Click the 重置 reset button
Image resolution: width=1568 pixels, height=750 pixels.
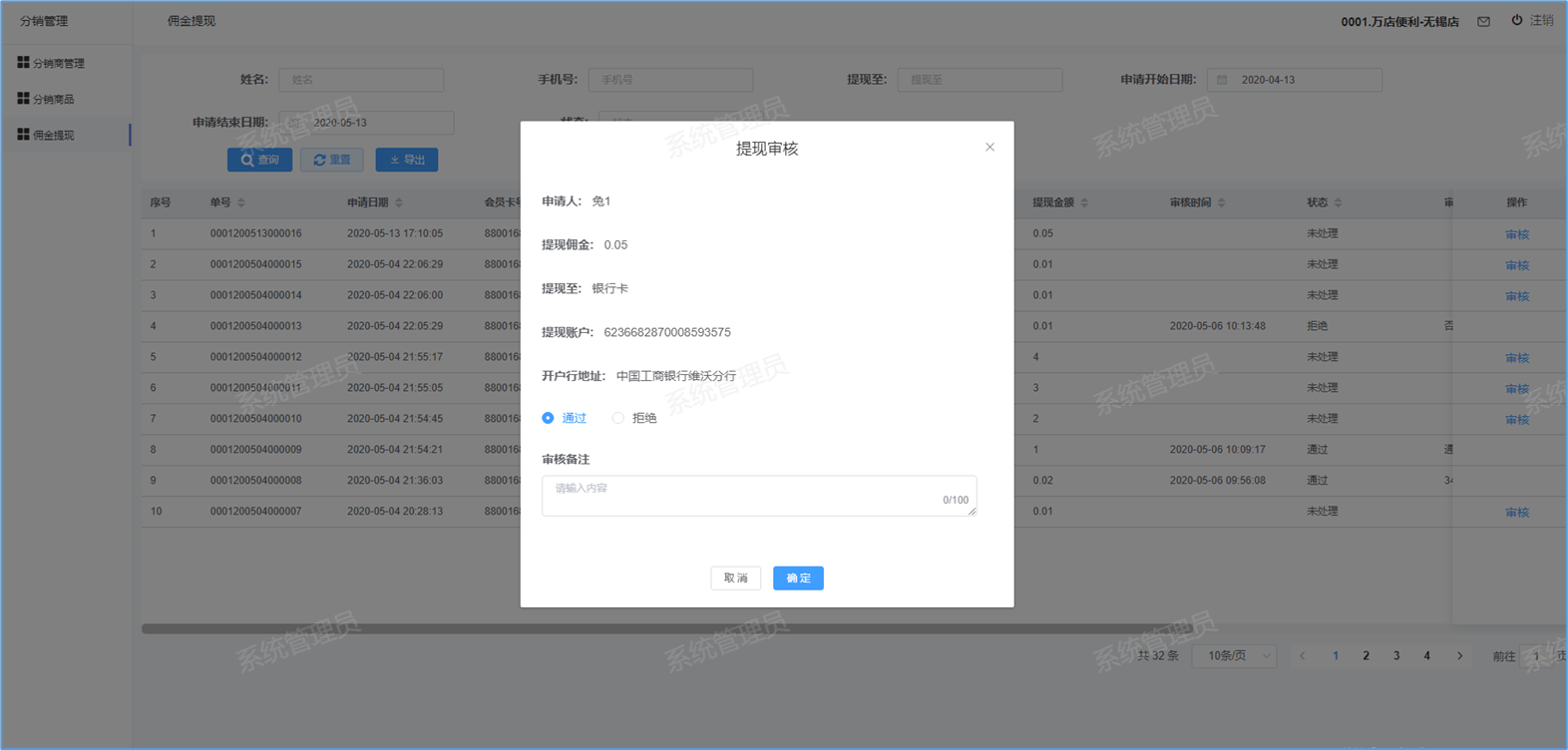coord(332,160)
